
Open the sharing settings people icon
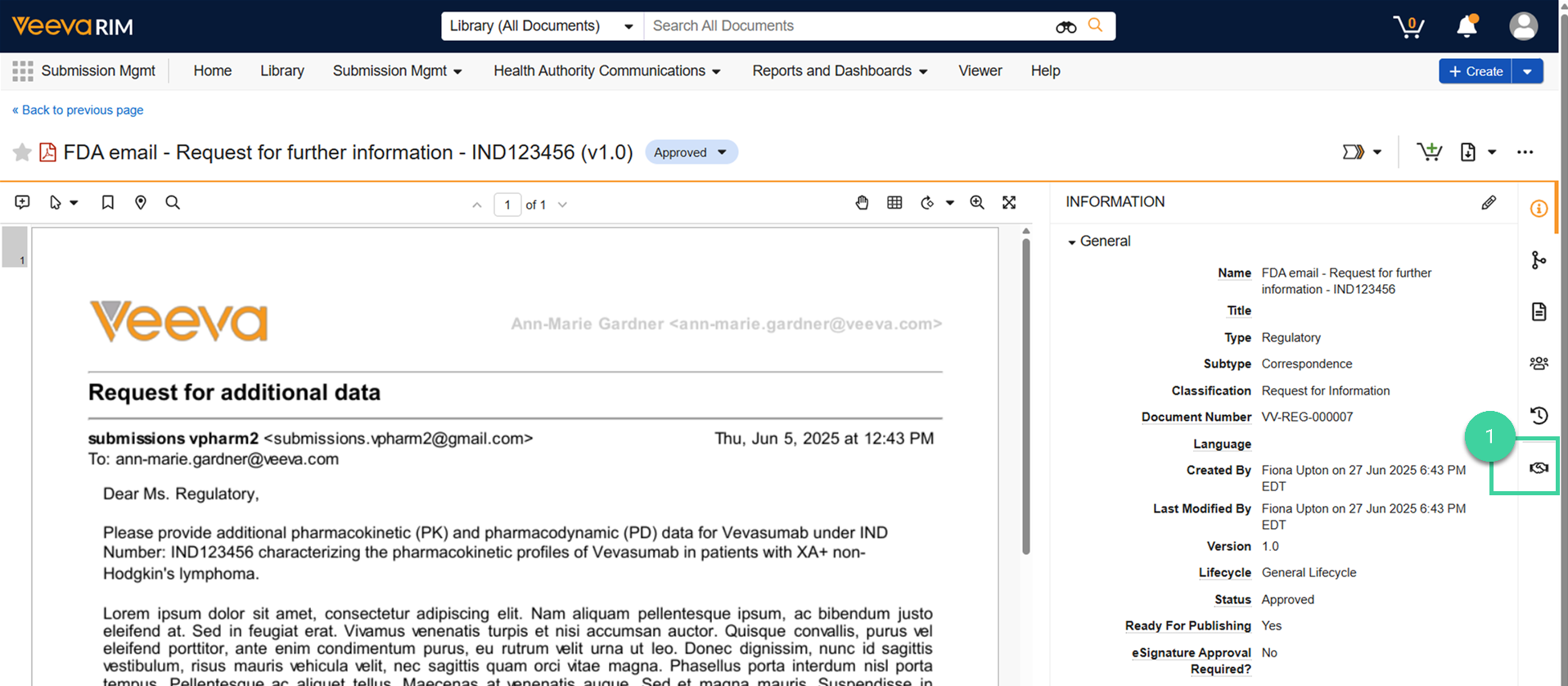click(1539, 363)
